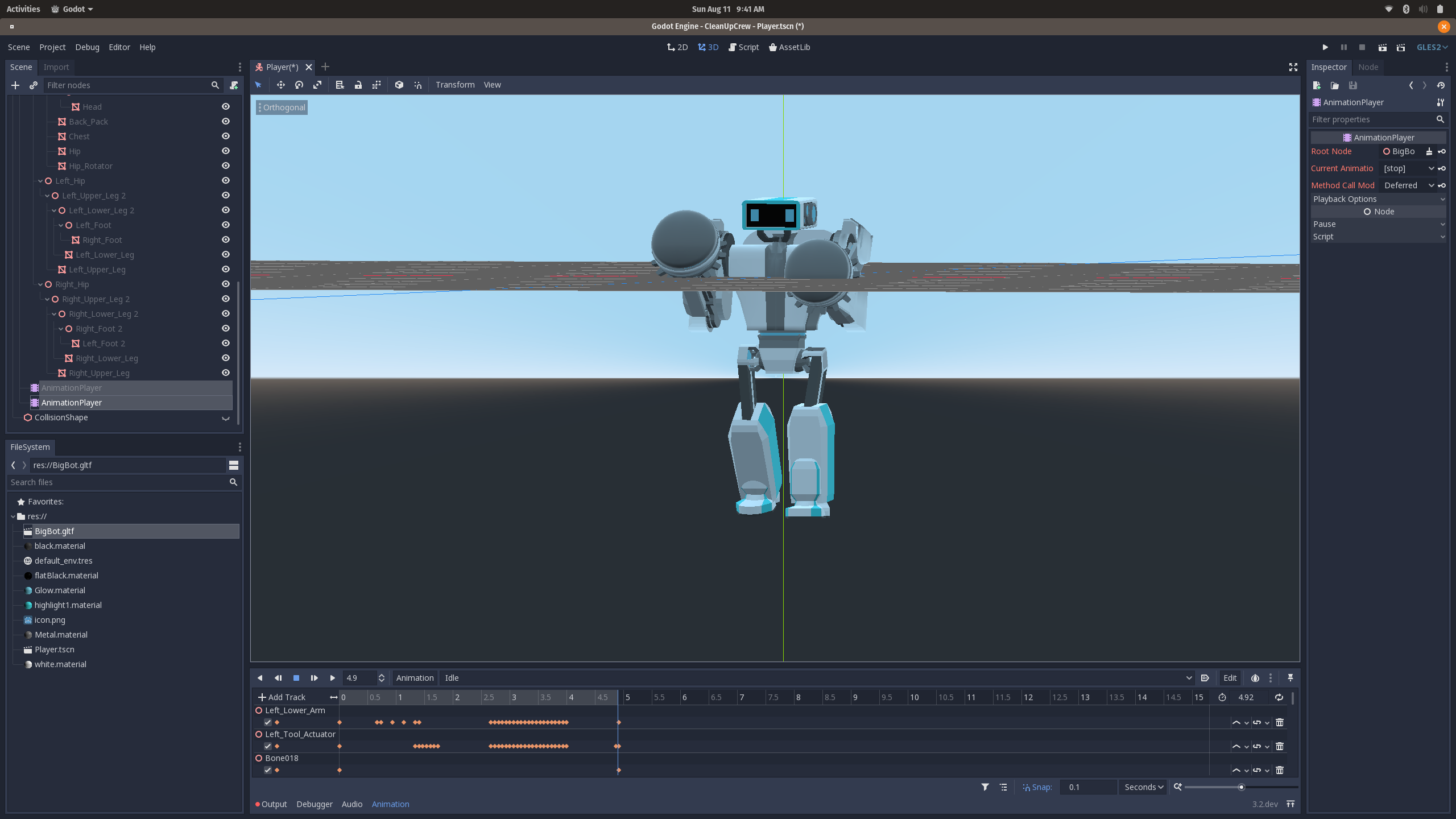1456x819 pixels.
Task: Click the inspector load resource folder icon
Action: click(x=1335, y=85)
